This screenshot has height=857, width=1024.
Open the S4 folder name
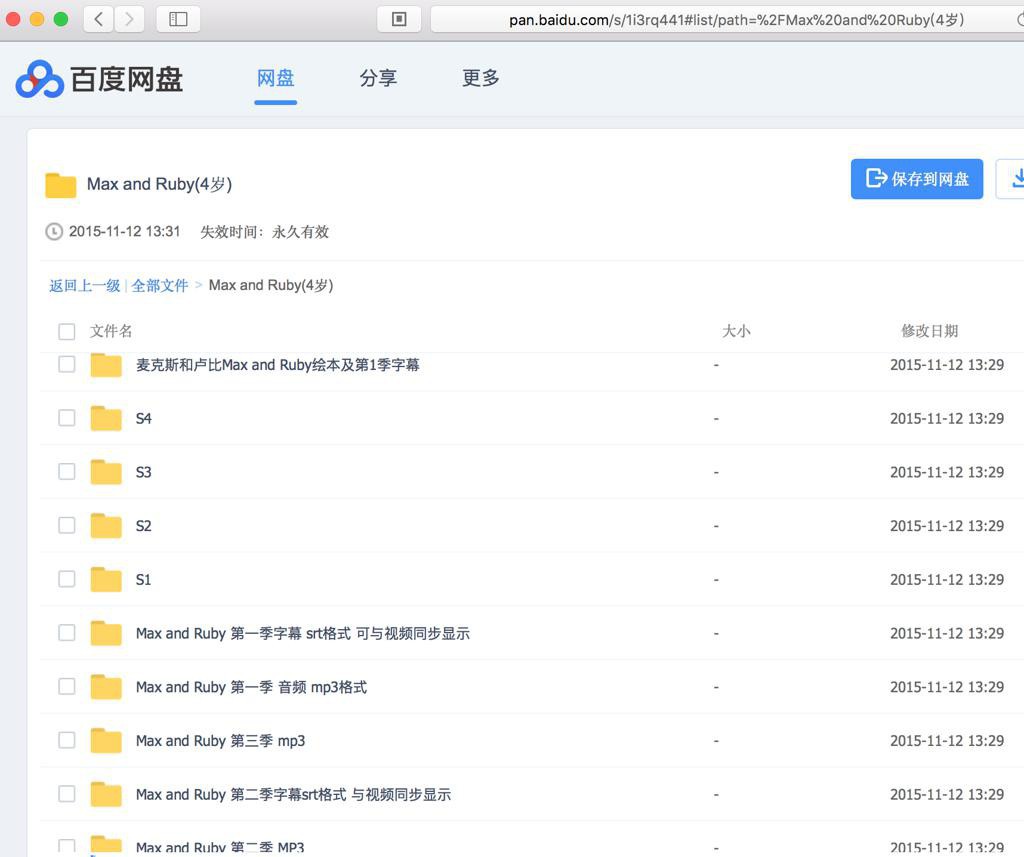144,419
